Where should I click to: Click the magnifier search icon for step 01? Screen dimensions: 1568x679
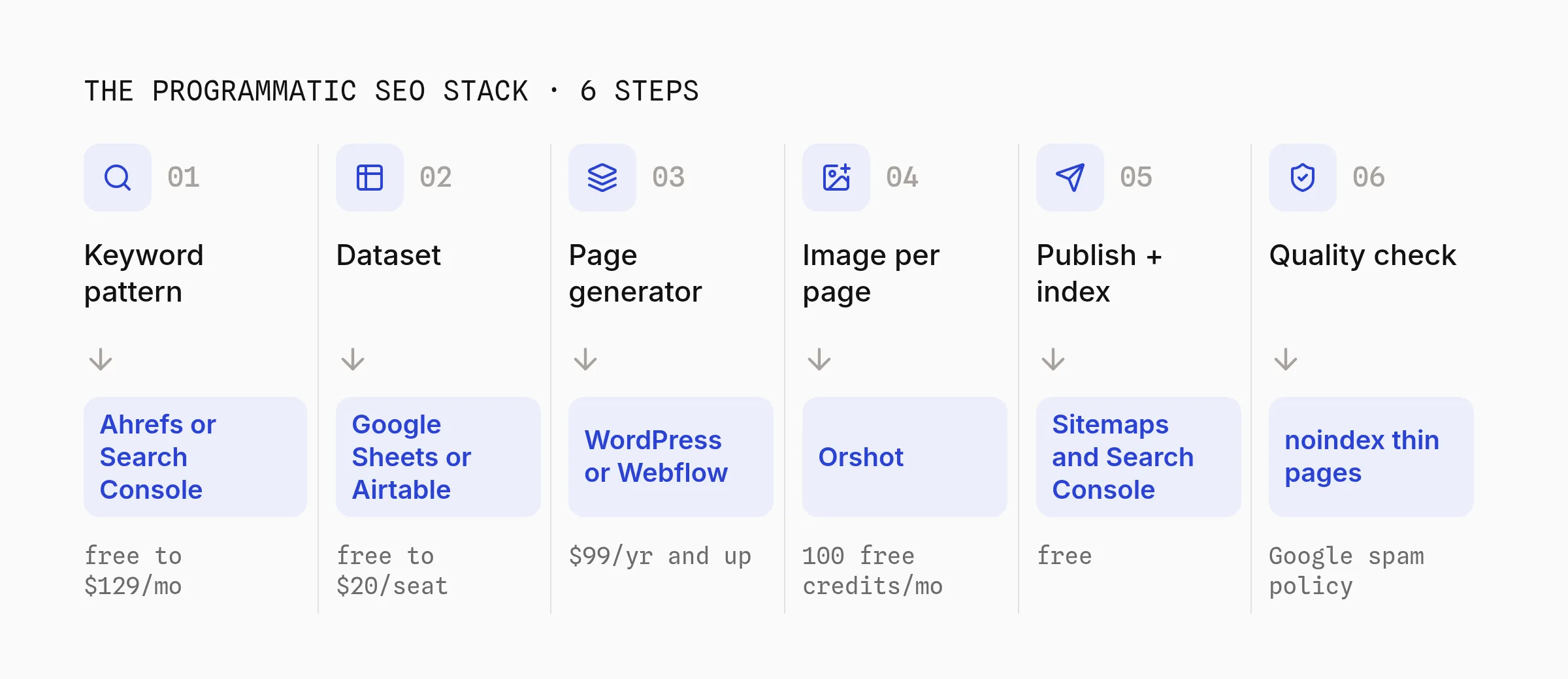(118, 178)
